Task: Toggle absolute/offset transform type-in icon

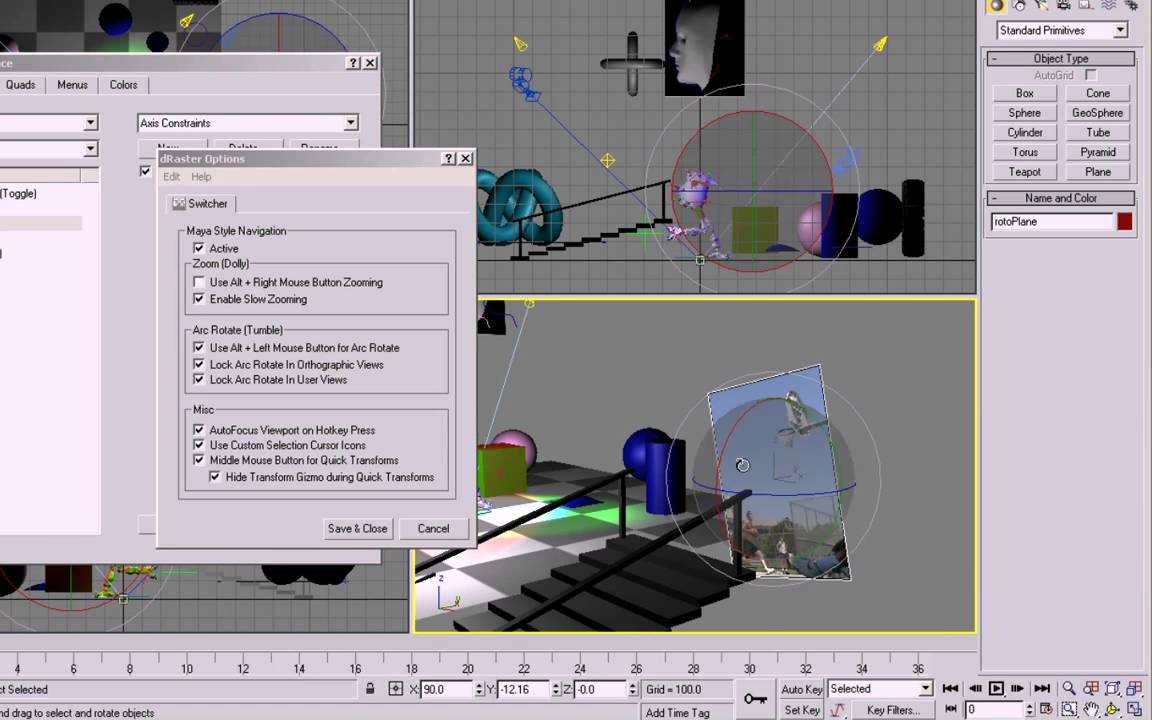Action: (396, 689)
